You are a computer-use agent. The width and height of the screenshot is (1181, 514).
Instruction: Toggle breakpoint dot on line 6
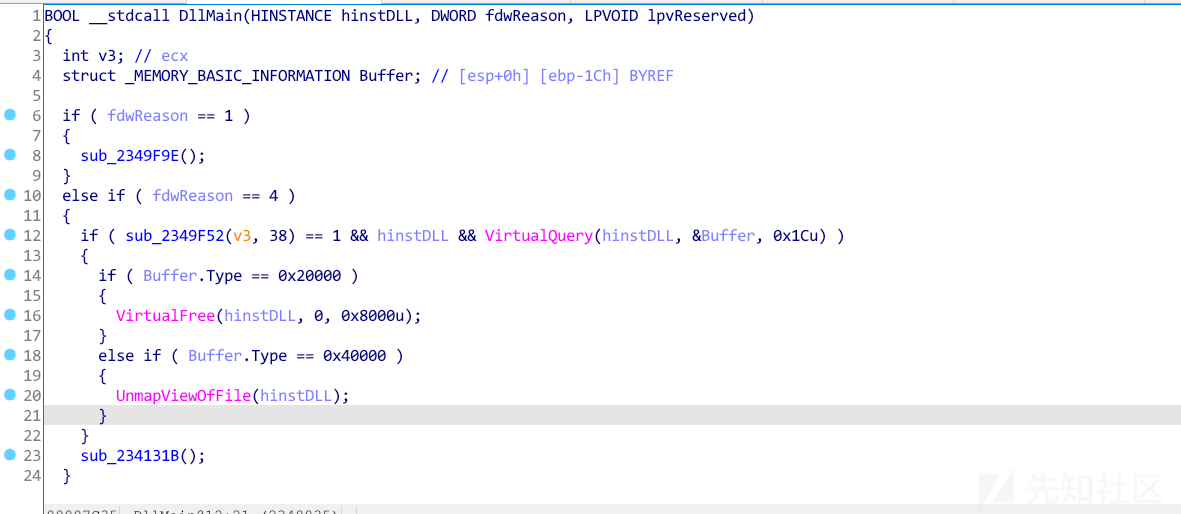(10, 115)
